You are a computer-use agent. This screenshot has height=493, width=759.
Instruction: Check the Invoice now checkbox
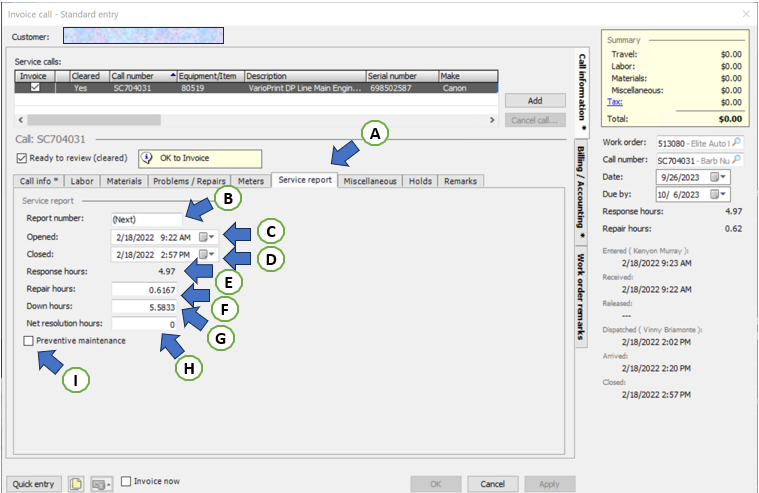pos(126,481)
